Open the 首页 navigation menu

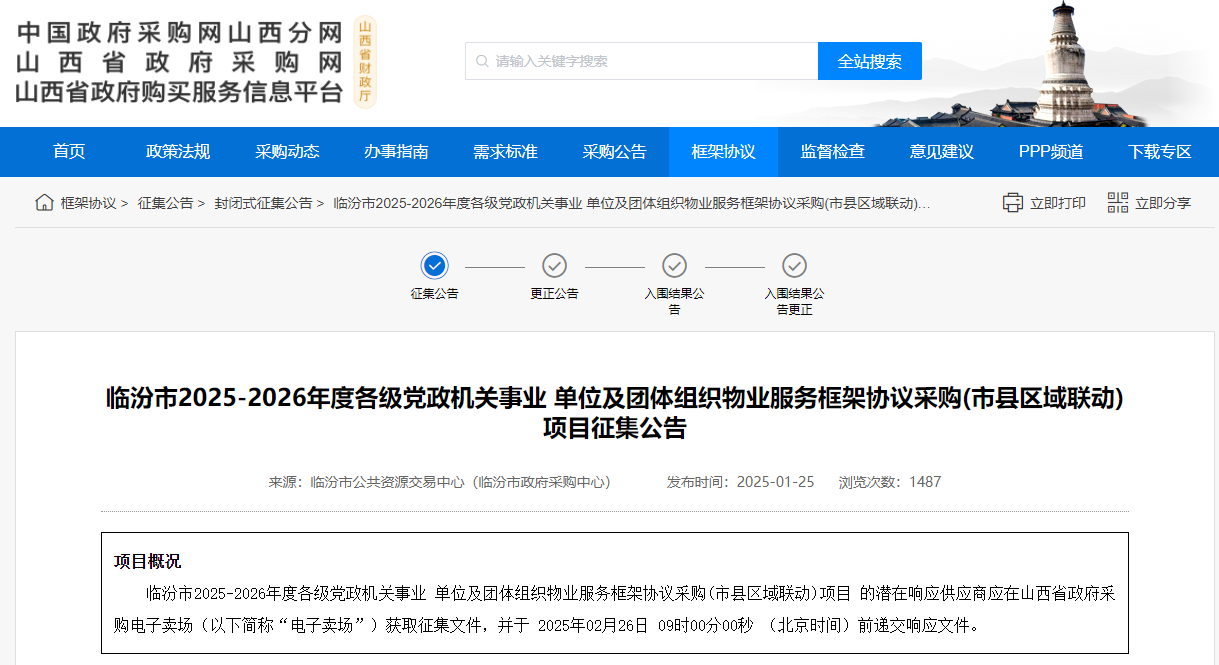pos(67,151)
